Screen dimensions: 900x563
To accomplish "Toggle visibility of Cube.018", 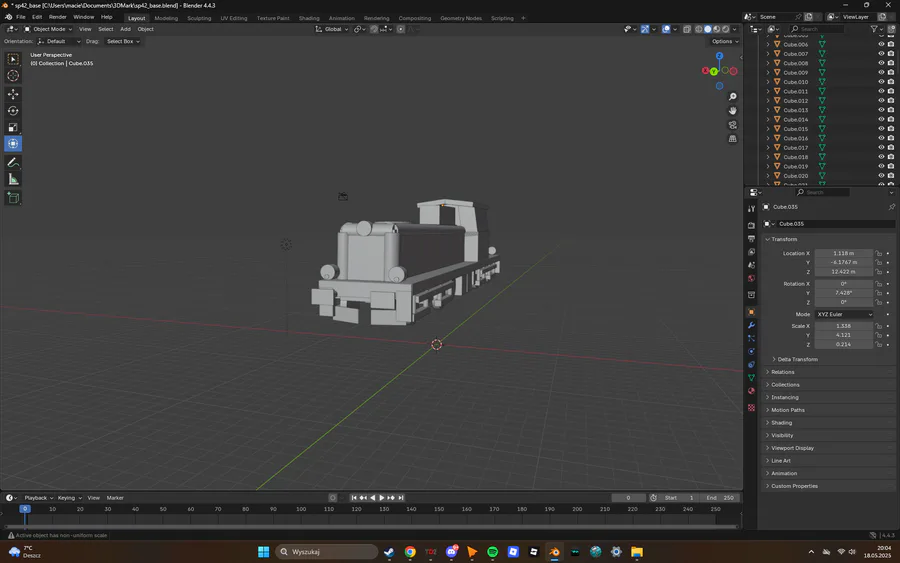I will click(881, 157).
